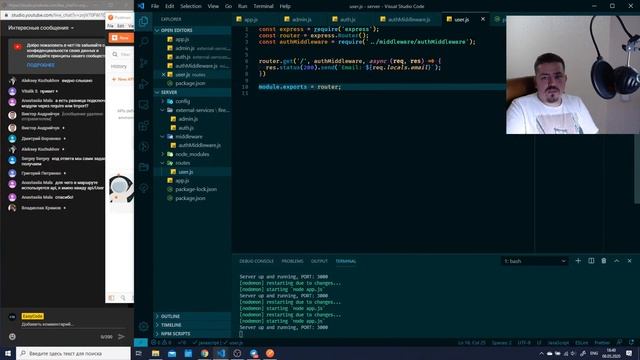Switch to the OUTPUT panel tab

[319, 261]
